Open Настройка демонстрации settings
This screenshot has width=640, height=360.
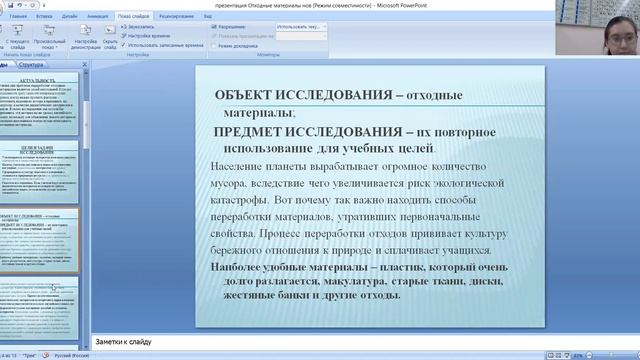(x=86, y=36)
